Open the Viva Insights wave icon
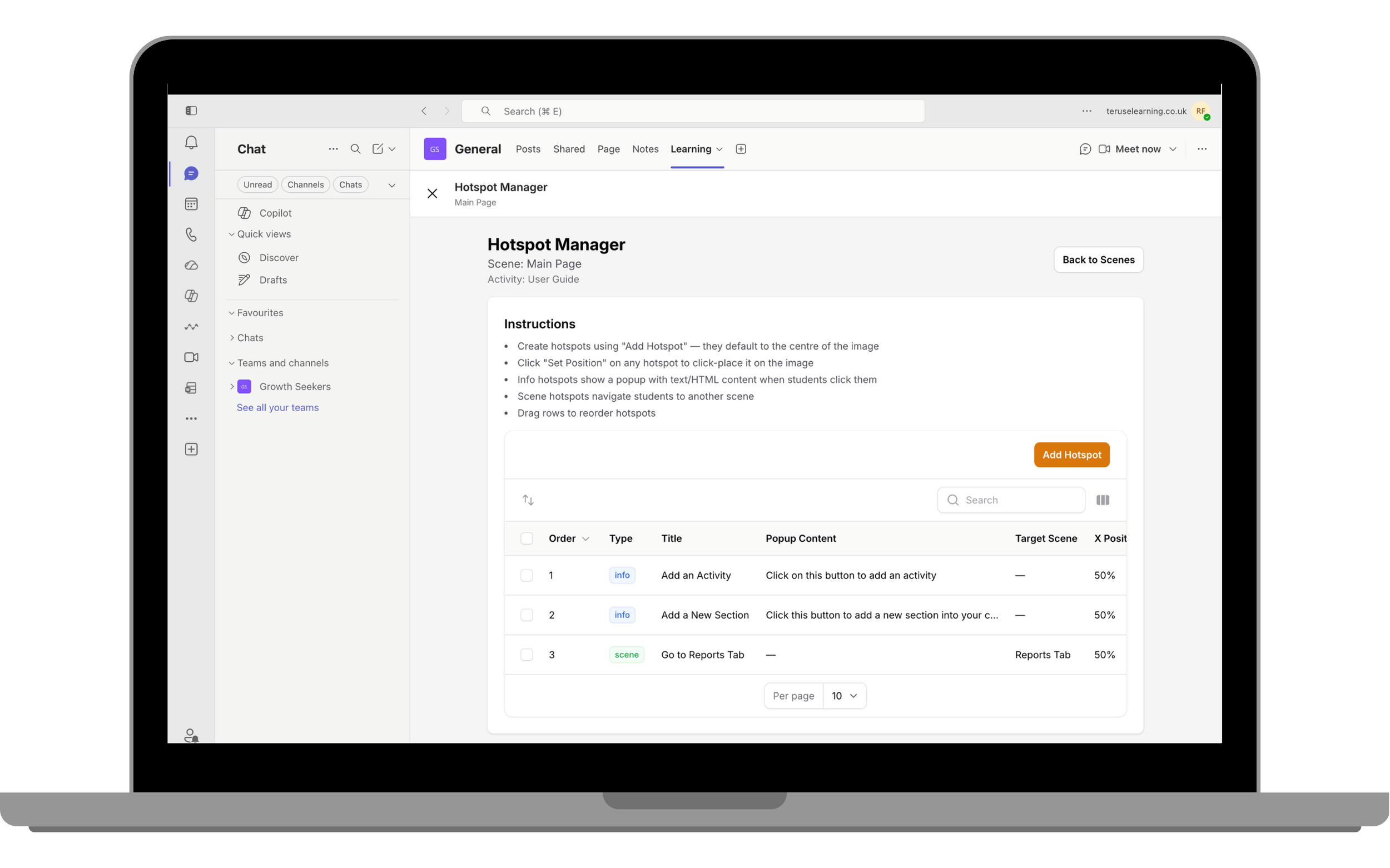Screen dimensions: 1390x868 point(191,327)
